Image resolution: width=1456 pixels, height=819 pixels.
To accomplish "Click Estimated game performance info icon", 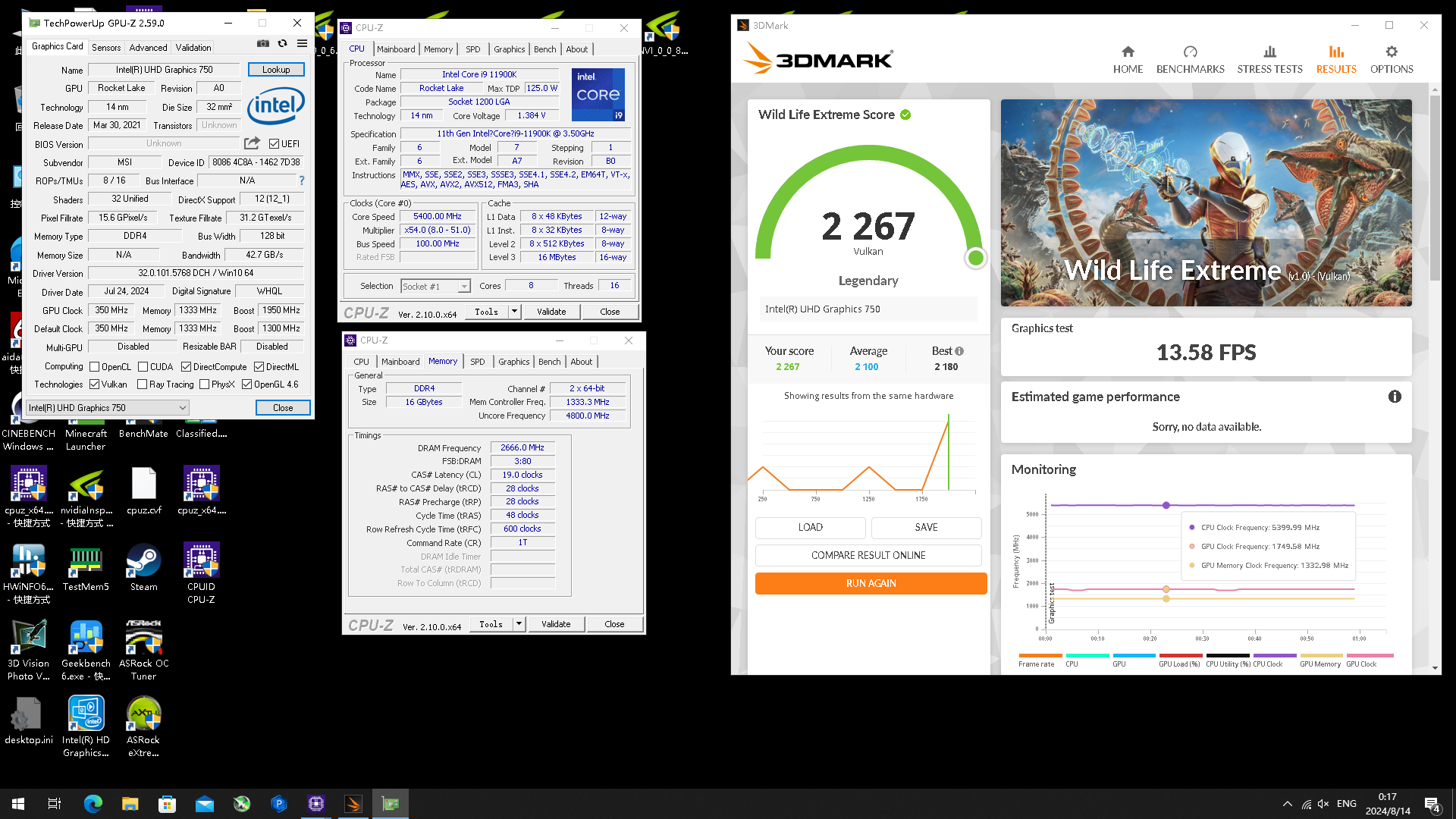I will point(1395,397).
